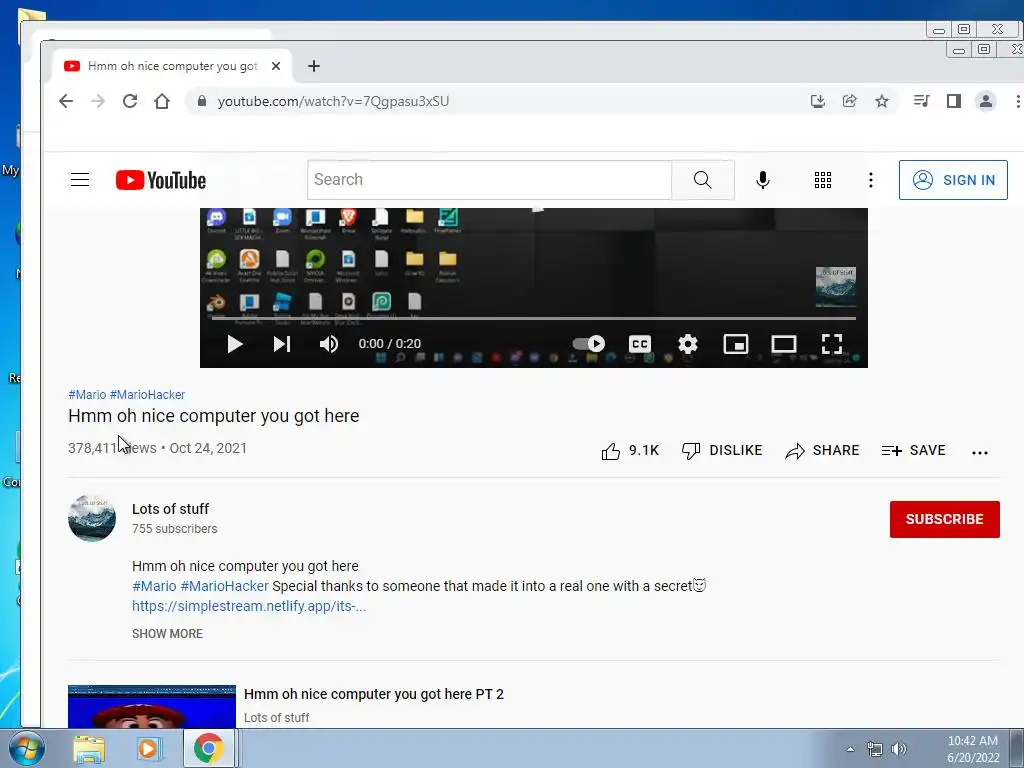Viewport: 1024px width, 768px height.
Task: Click the browser forward arrow
Action: tap(98, 101)
